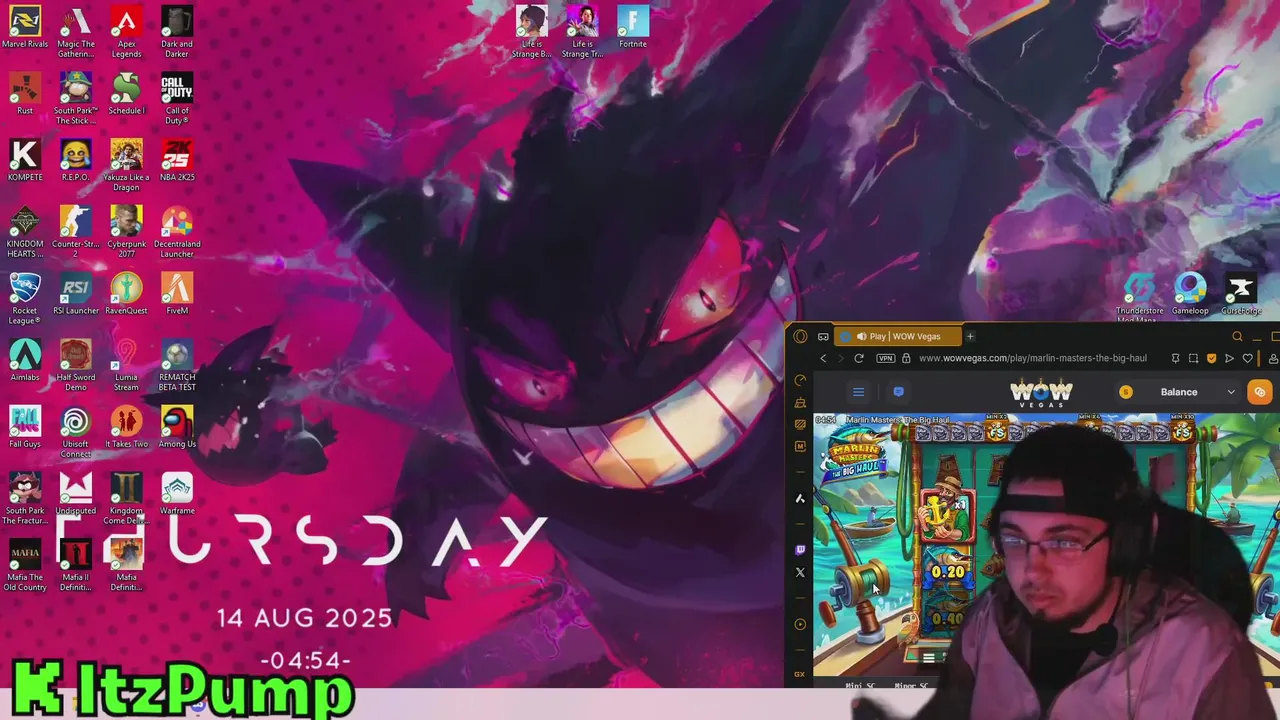Select Life is Strange Tr... shortcut
The width and height of the screenshot is (1280, 720).
582,32
